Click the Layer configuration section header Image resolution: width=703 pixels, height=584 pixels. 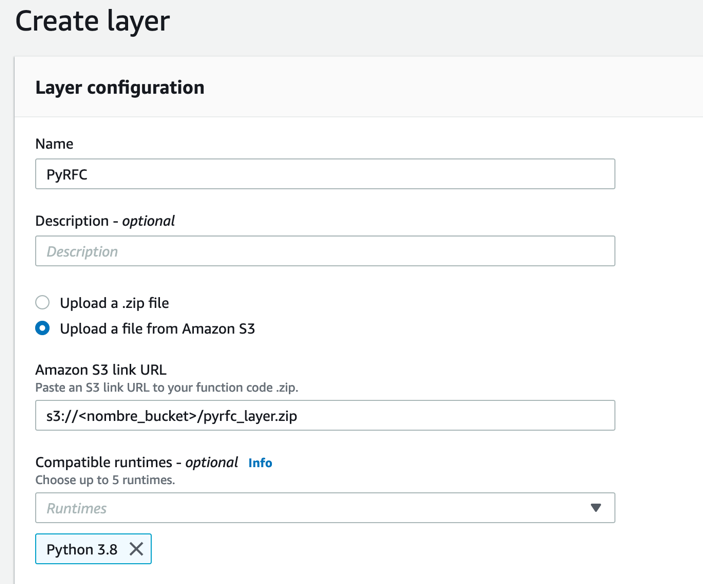click(120, 88)
